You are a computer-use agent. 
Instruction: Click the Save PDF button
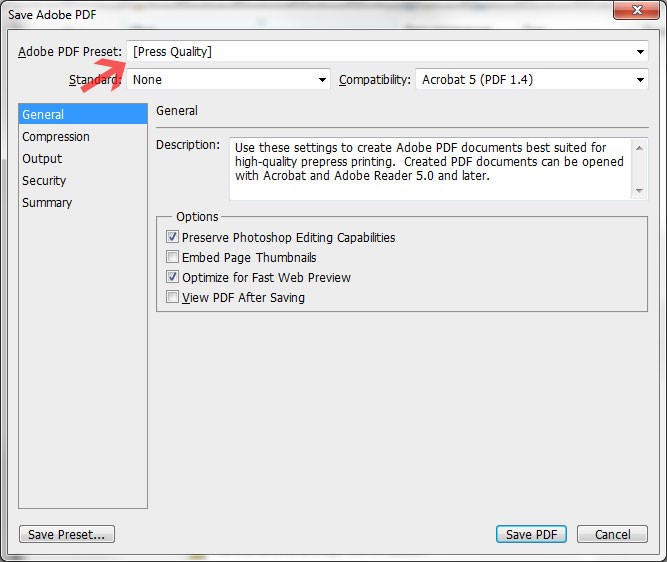tap(531, 534)
